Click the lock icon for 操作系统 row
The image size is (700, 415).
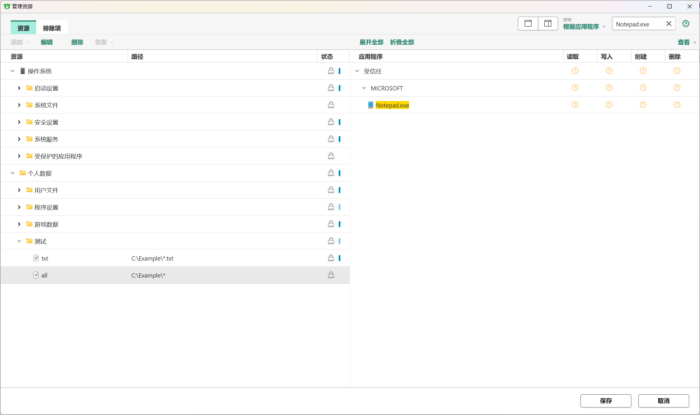330,71
